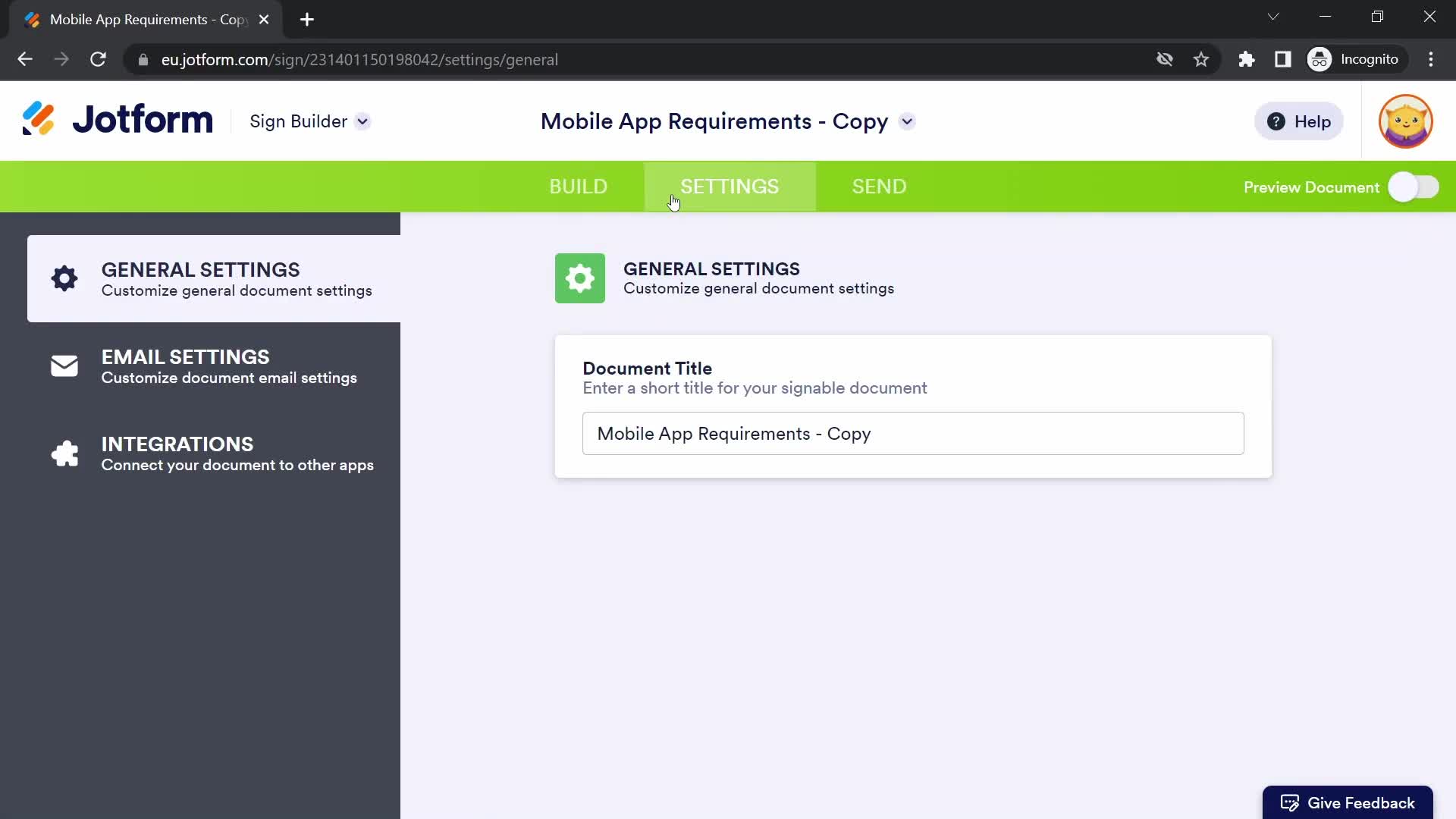This screenshot has width=1456, height=819.
Task: Go to the SEND tab
Action: tap(879, 187)
